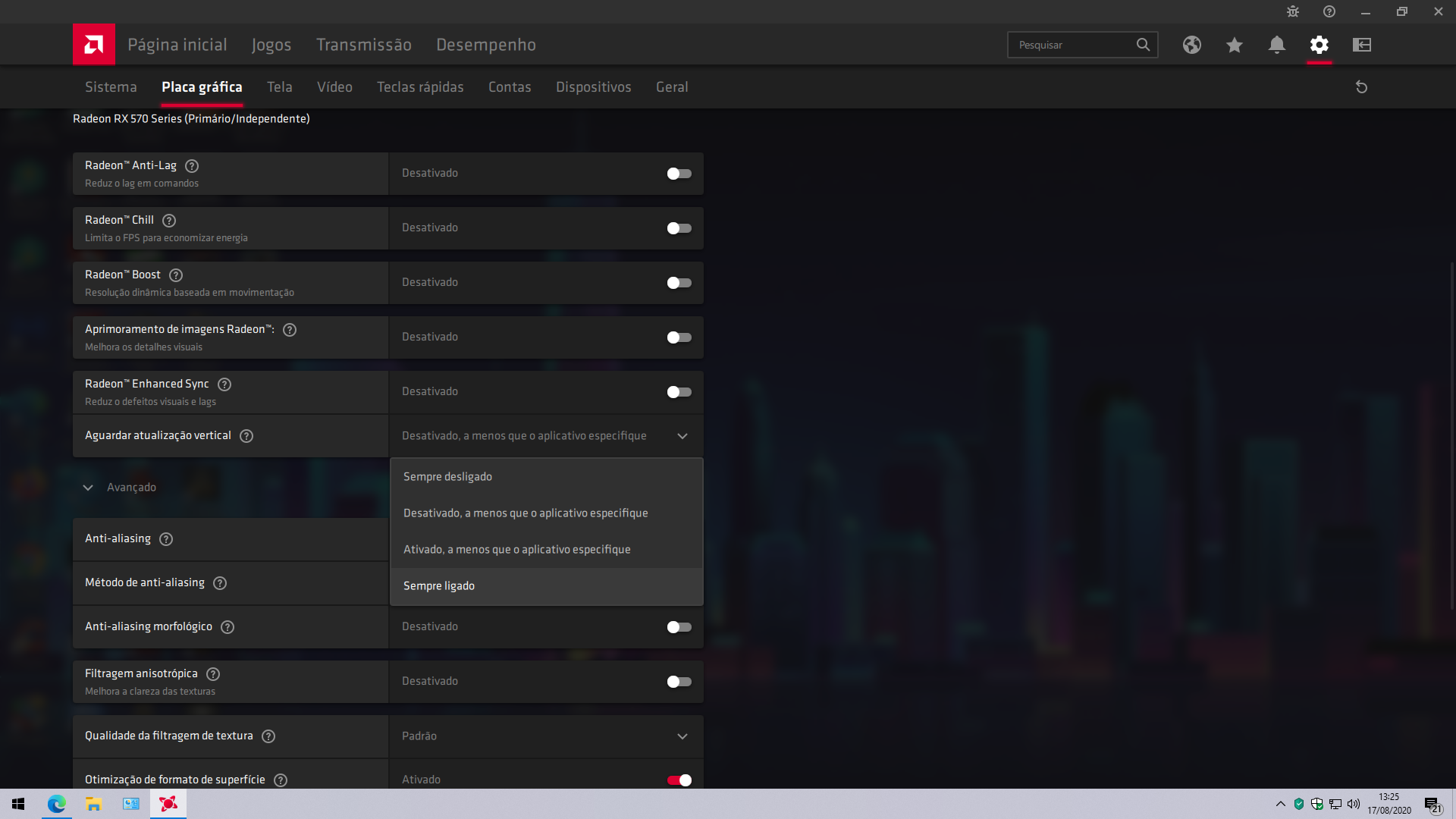The height and width of the screenshot is (819, 1456).
Task: Open Windows action center notifications
Action: [1432, 804]
